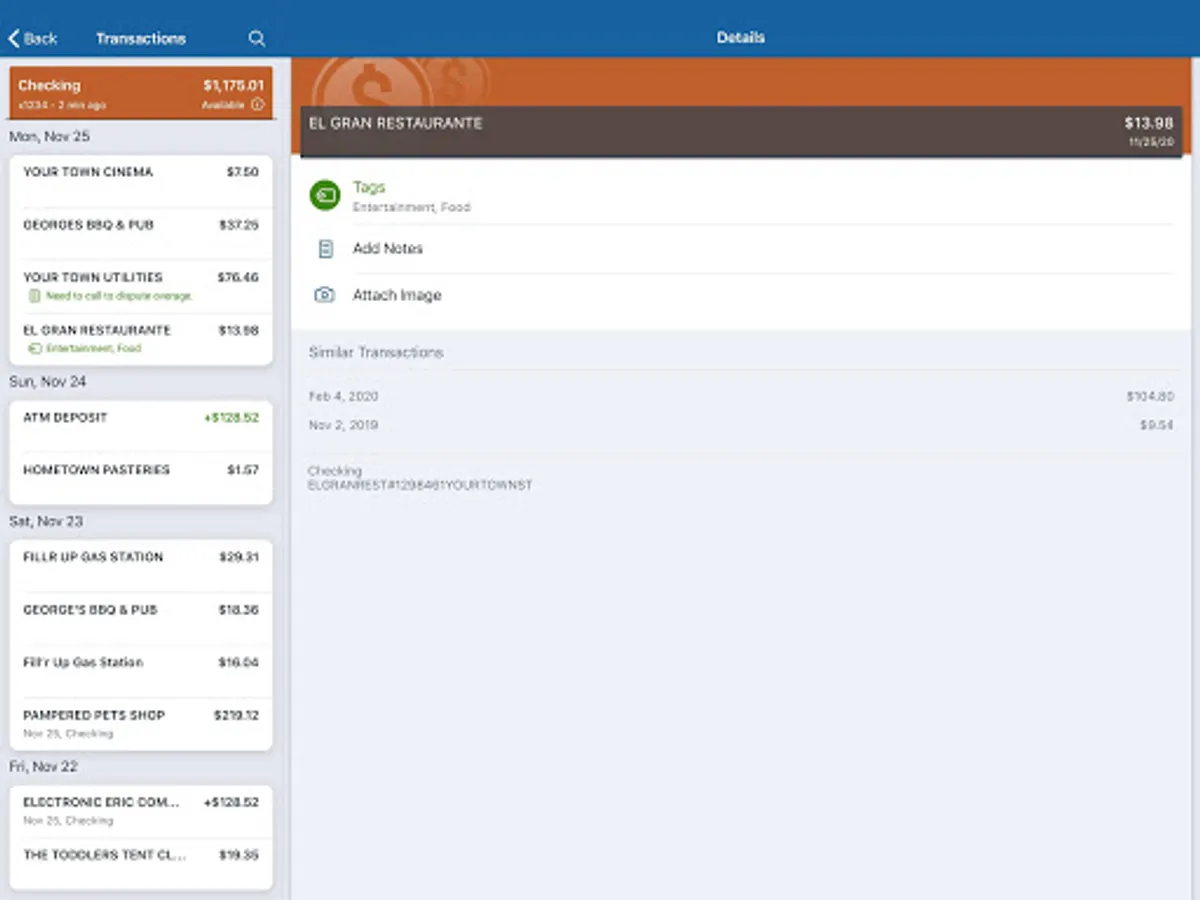Viewport: 1200px width, 900px height.
Task: Click note icon under Your Town Utilities
Action: pos(35,296)
